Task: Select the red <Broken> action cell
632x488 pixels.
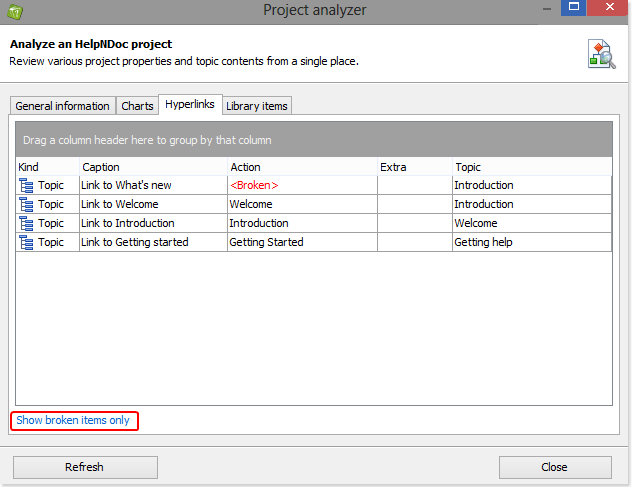Action: 303,185
